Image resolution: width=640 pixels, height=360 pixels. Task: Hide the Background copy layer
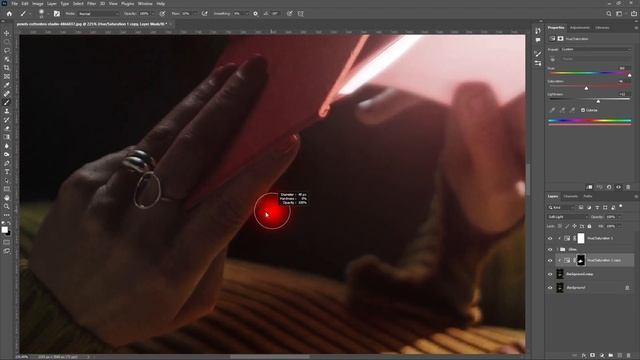tap(550, 274)
